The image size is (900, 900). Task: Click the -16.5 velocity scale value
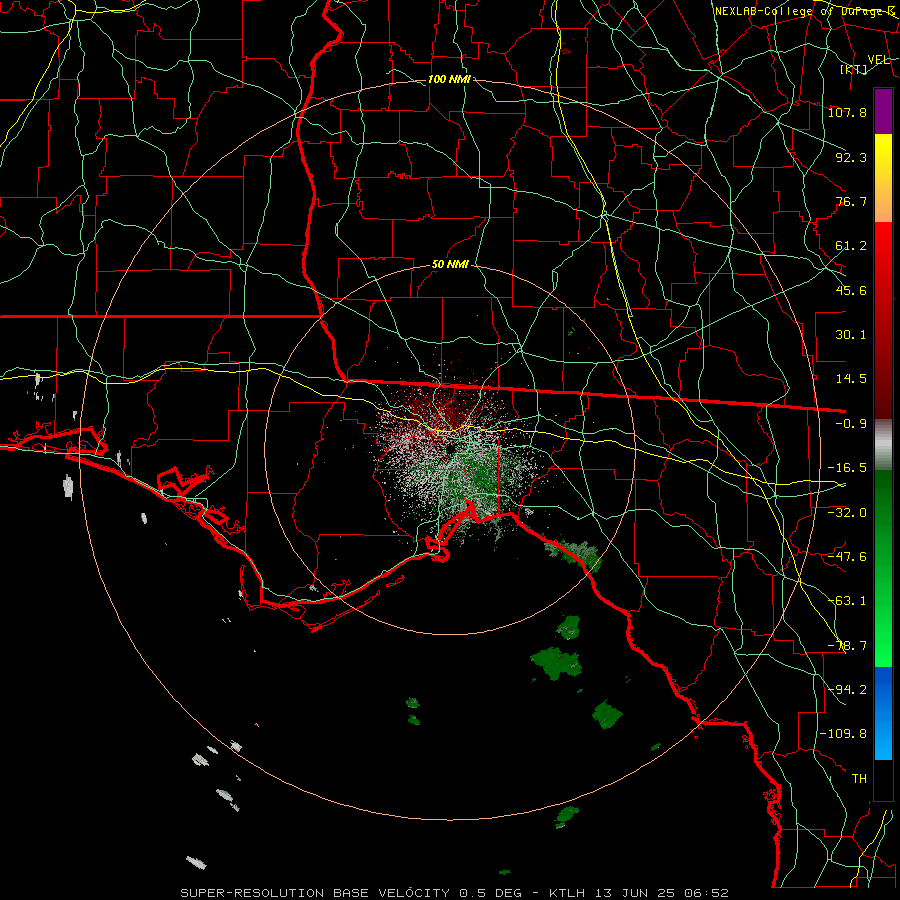pyautogui.click(x=847, y=467)
